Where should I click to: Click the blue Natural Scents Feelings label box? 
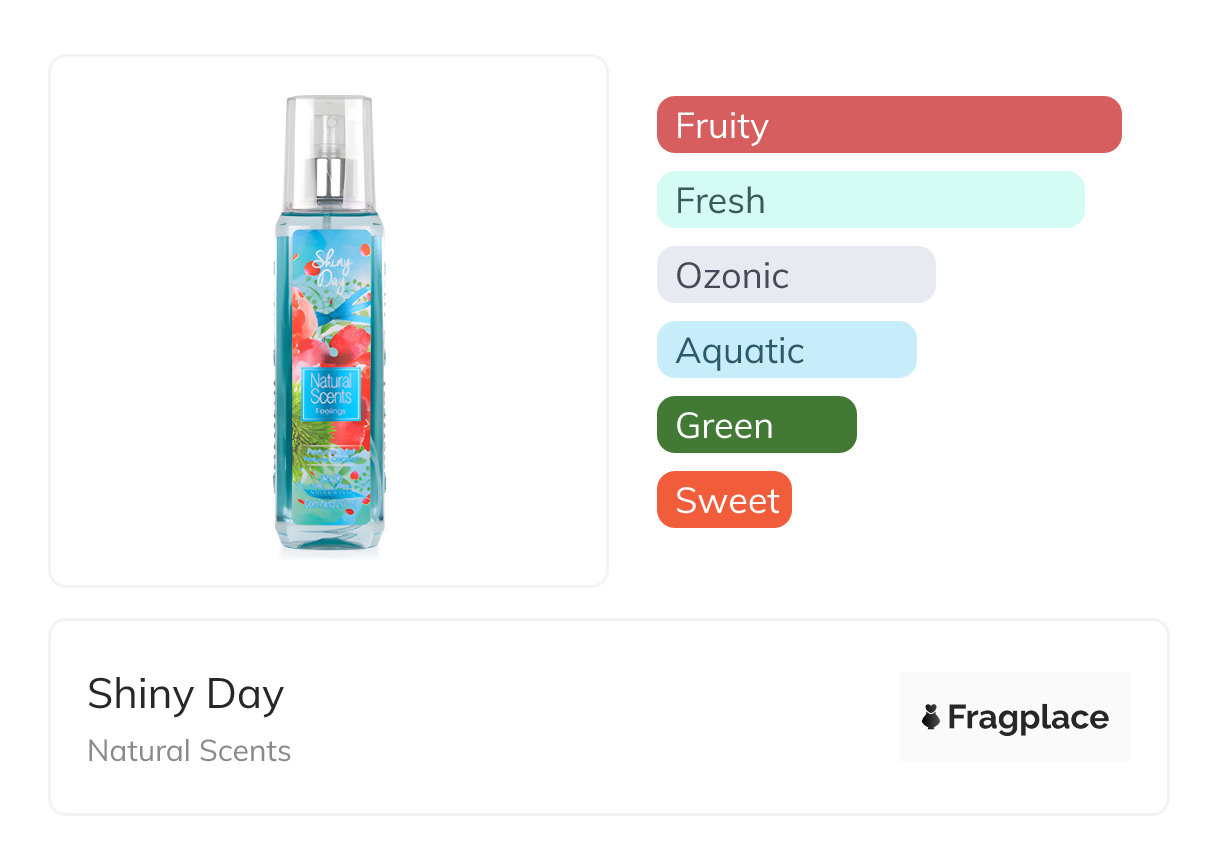click(x=329, y=391)
